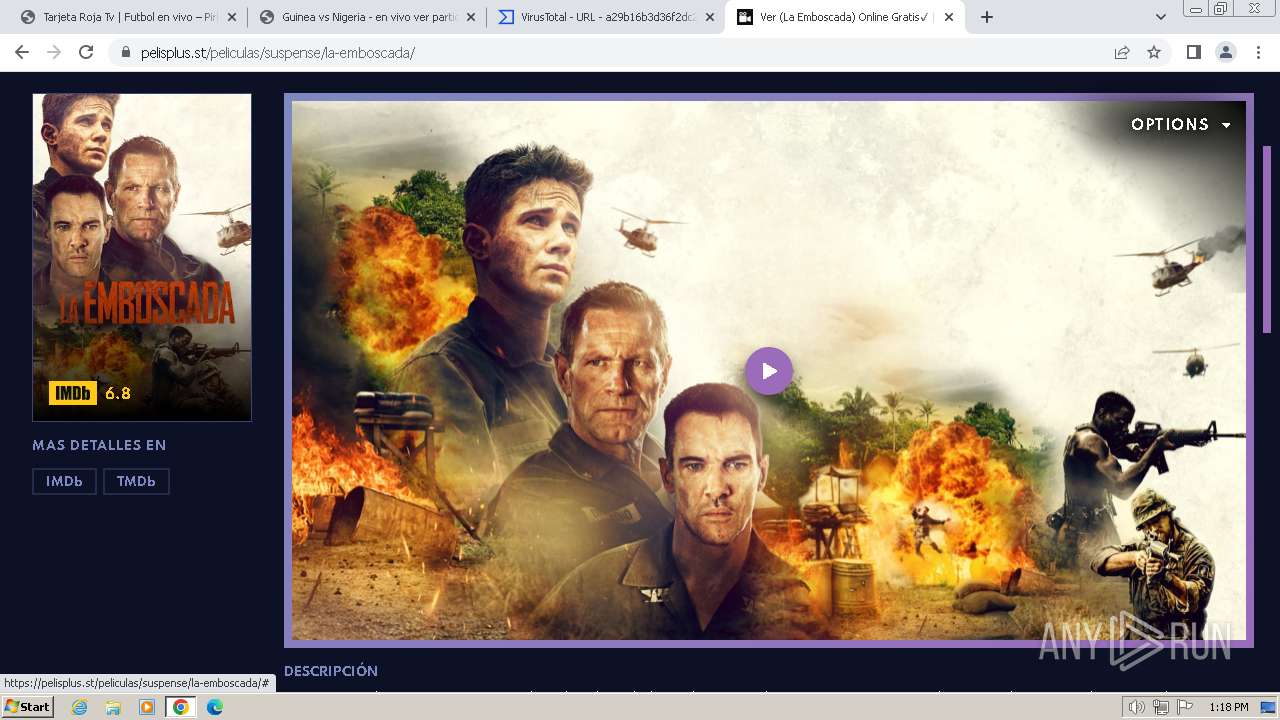Open Chrome three-dot menu
This screenshot has width=1280, height=720.
pyautogui.click(x=1258, y=52)
